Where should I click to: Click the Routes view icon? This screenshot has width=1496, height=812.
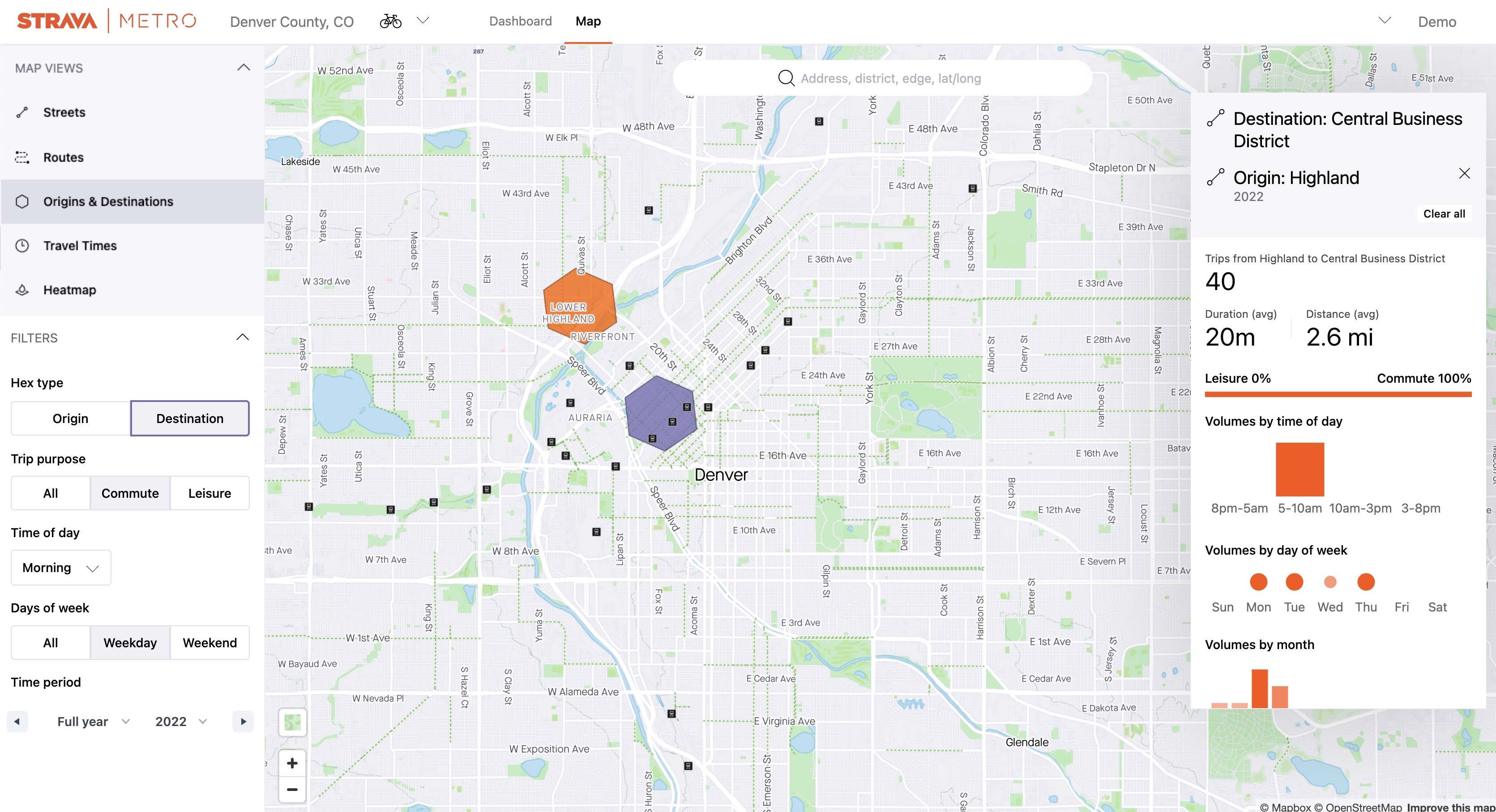[22, 157]
